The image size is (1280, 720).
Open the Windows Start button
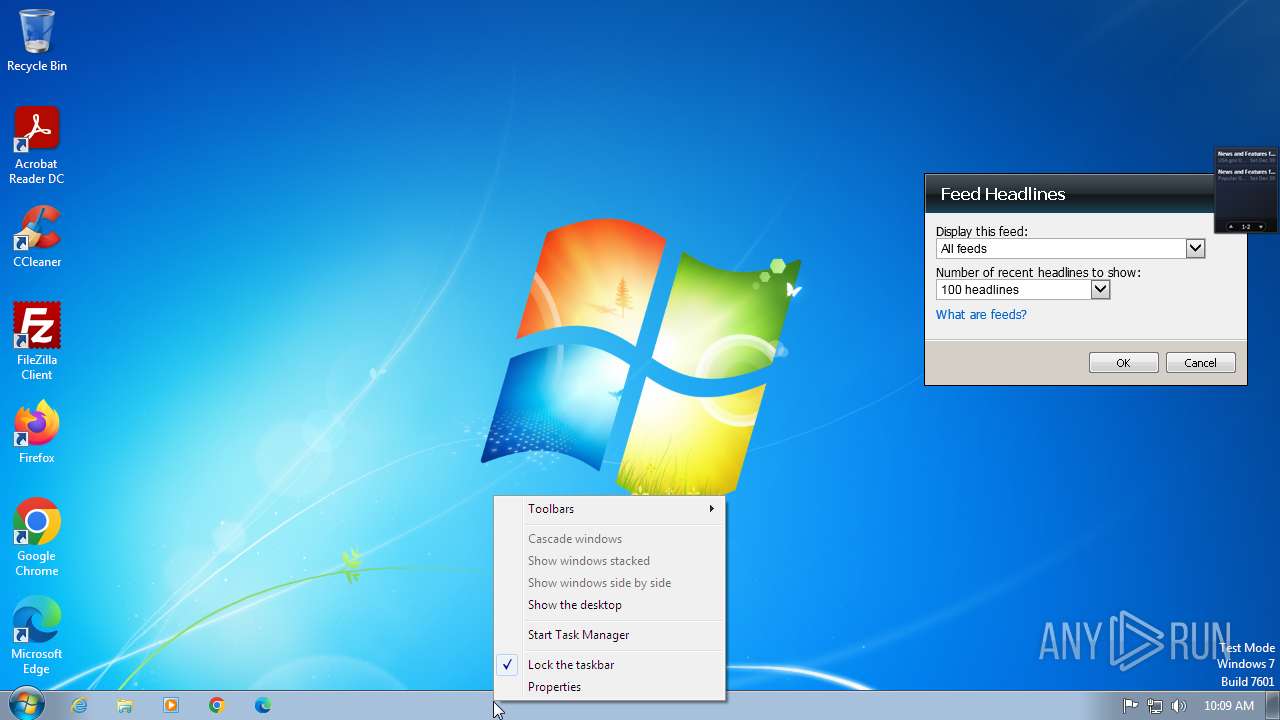[25, 704]
